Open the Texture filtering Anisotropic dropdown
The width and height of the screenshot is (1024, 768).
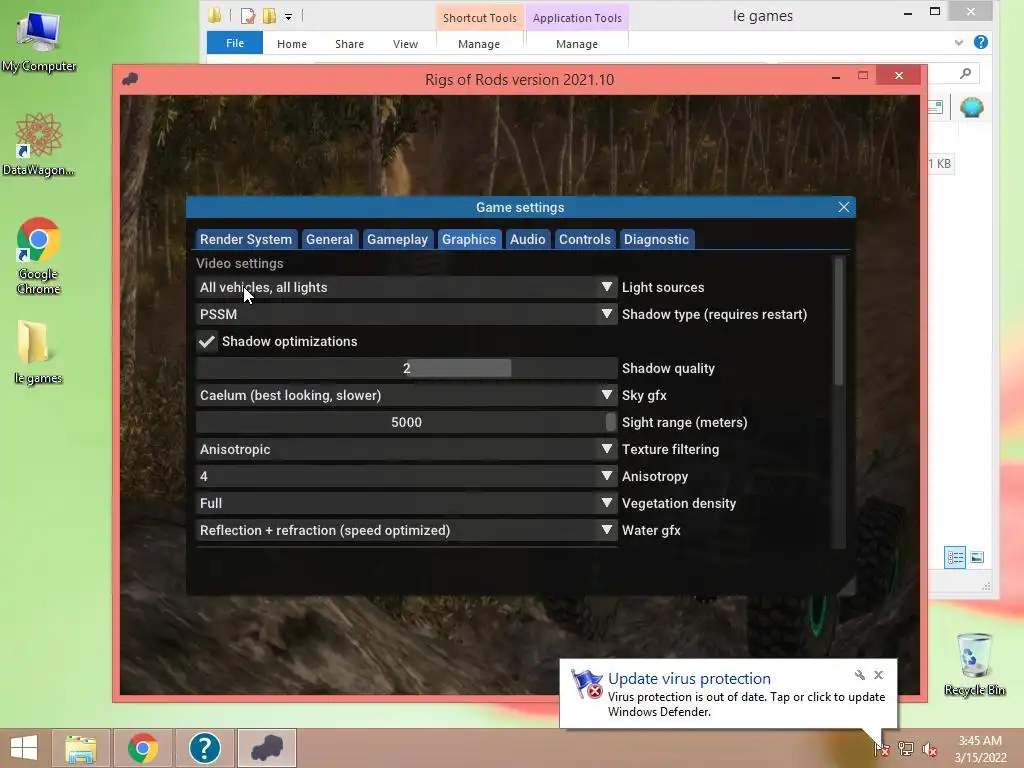406,449
